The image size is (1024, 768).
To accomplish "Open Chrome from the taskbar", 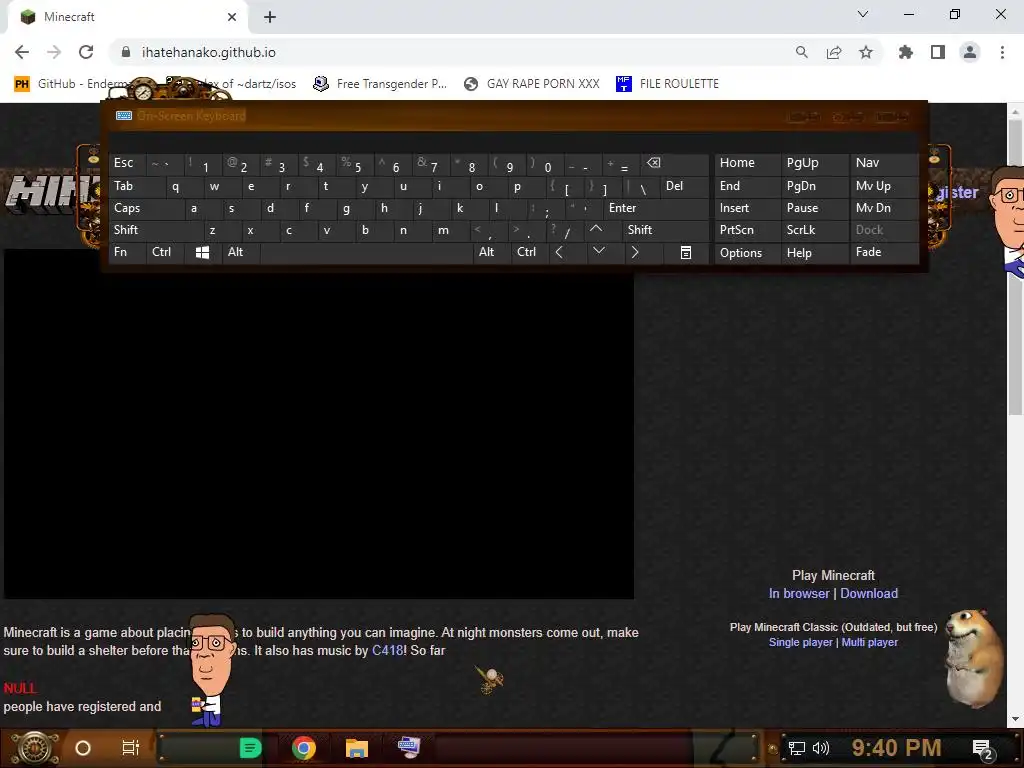I will coord(304,748).
